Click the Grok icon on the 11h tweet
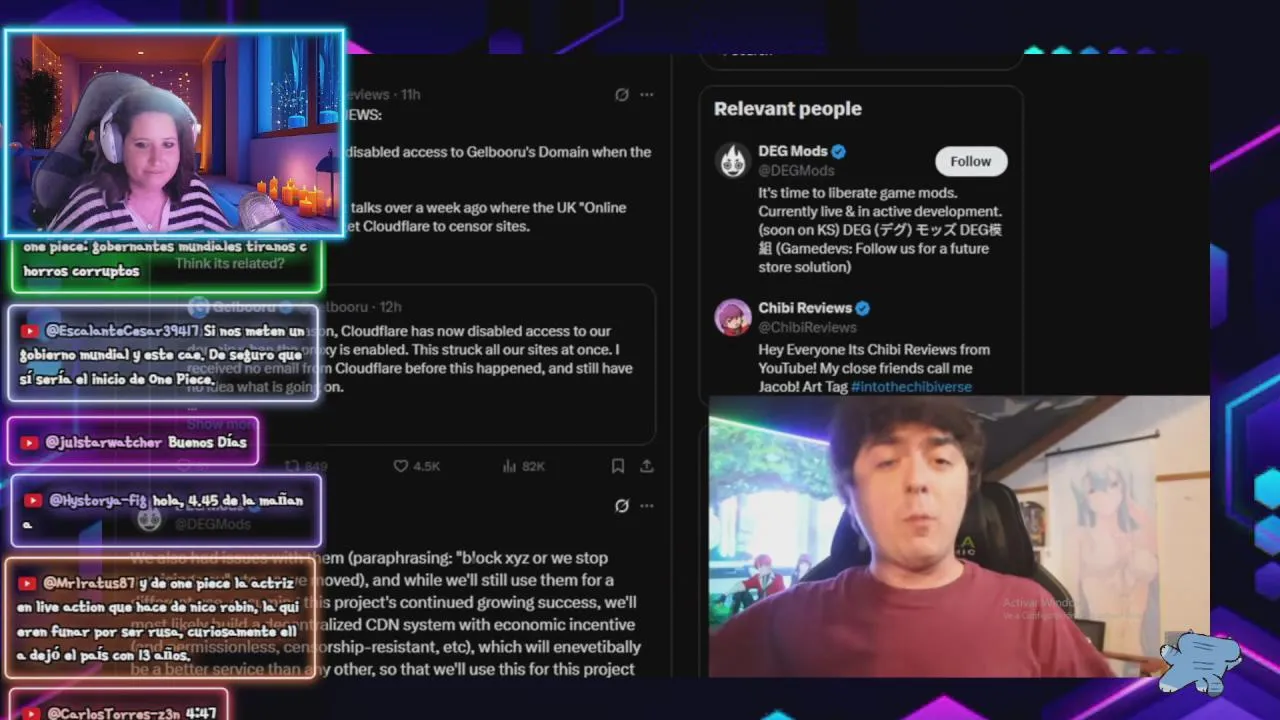This screenshot has width=1280, height=720. coord(622,94)
